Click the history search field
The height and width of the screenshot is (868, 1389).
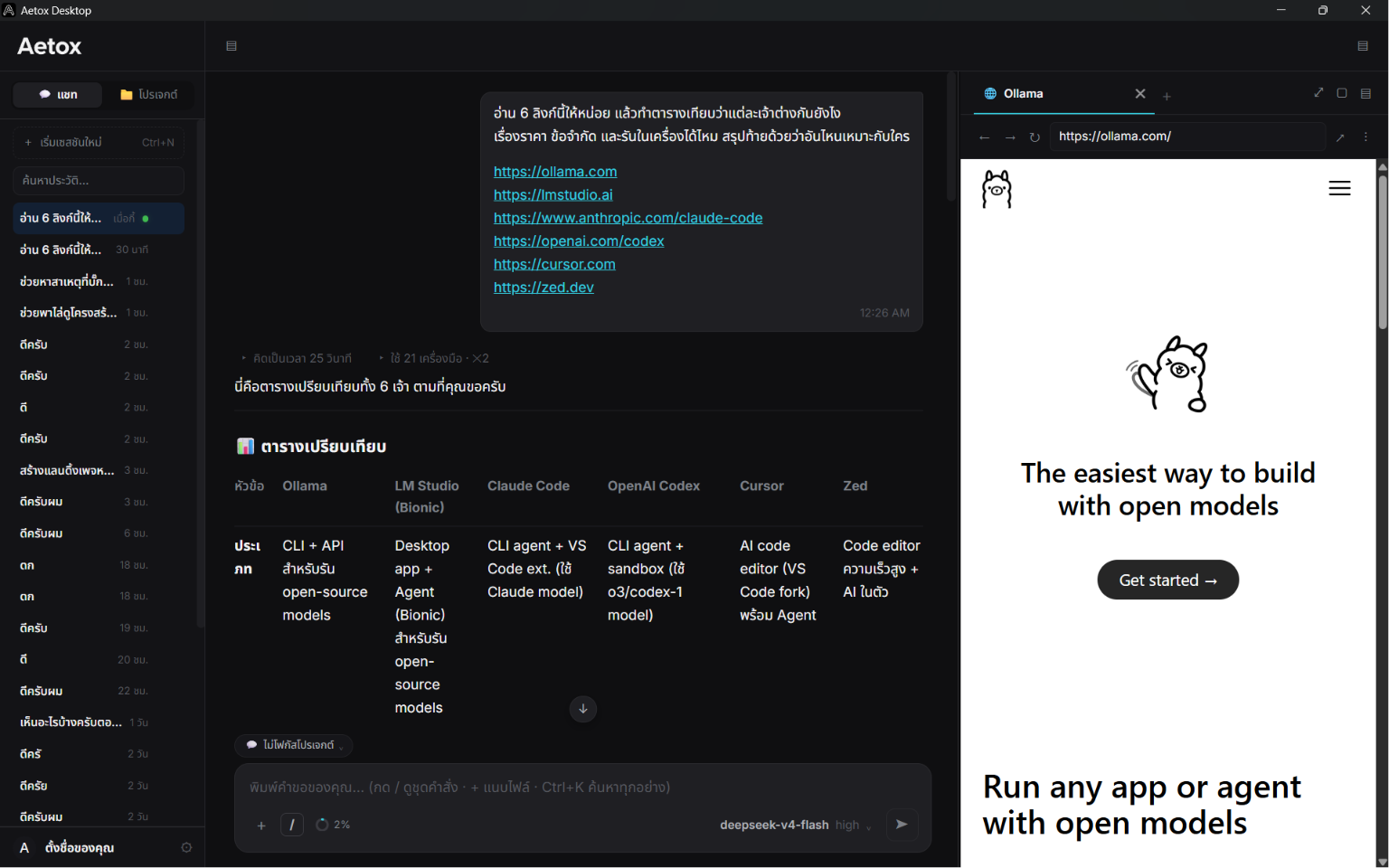99,181
